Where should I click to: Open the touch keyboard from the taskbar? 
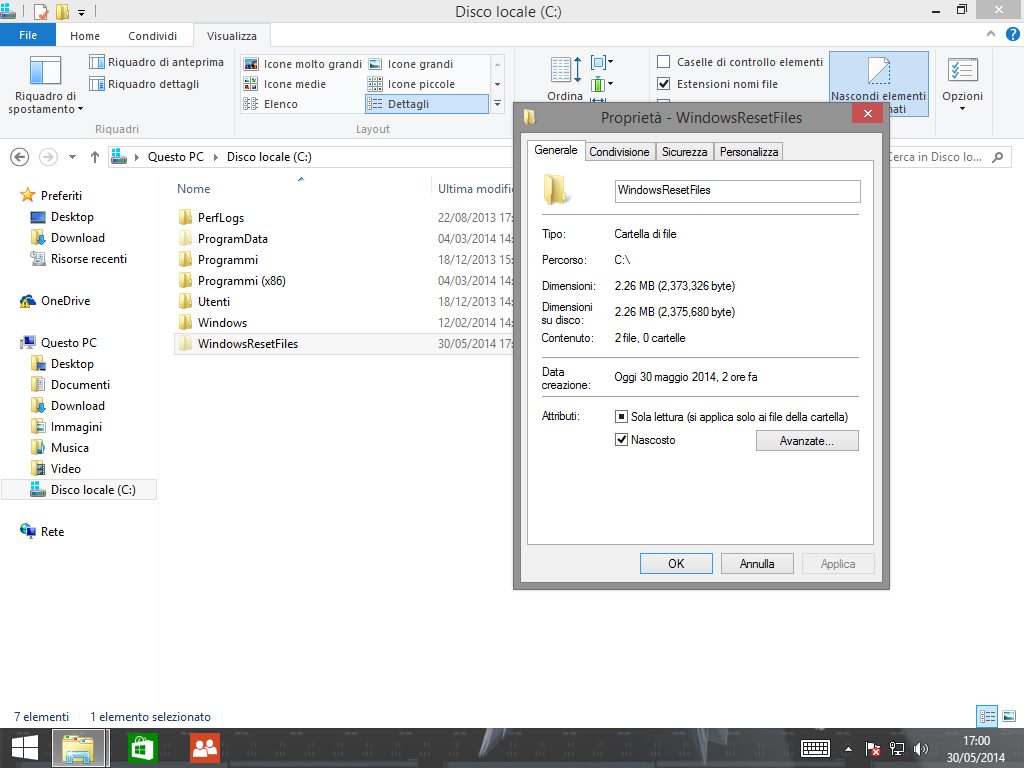(x=815, y=748)
